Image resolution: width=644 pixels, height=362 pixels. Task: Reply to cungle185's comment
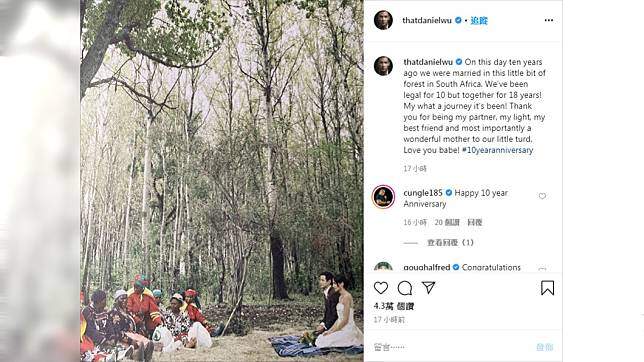tap(475, 222)
